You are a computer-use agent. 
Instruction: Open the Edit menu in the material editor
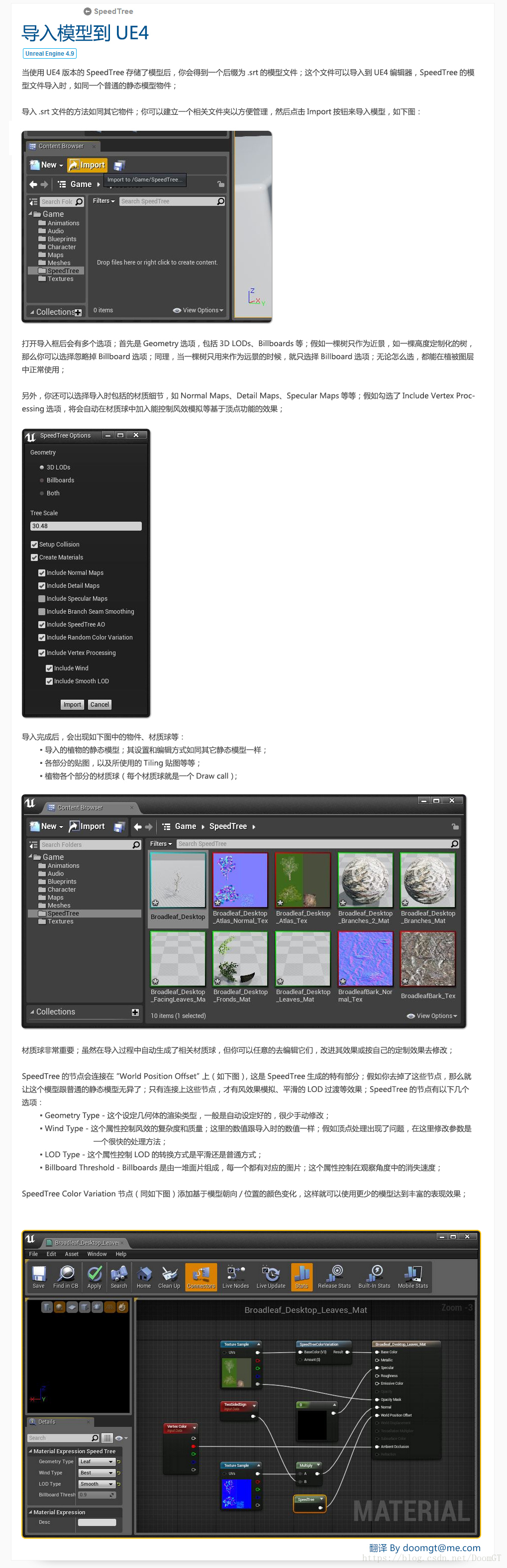coord(51,1254)
